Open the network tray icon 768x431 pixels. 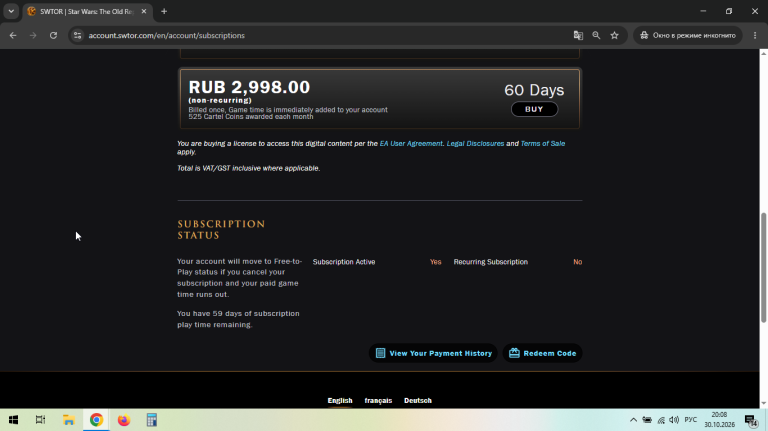661,420
